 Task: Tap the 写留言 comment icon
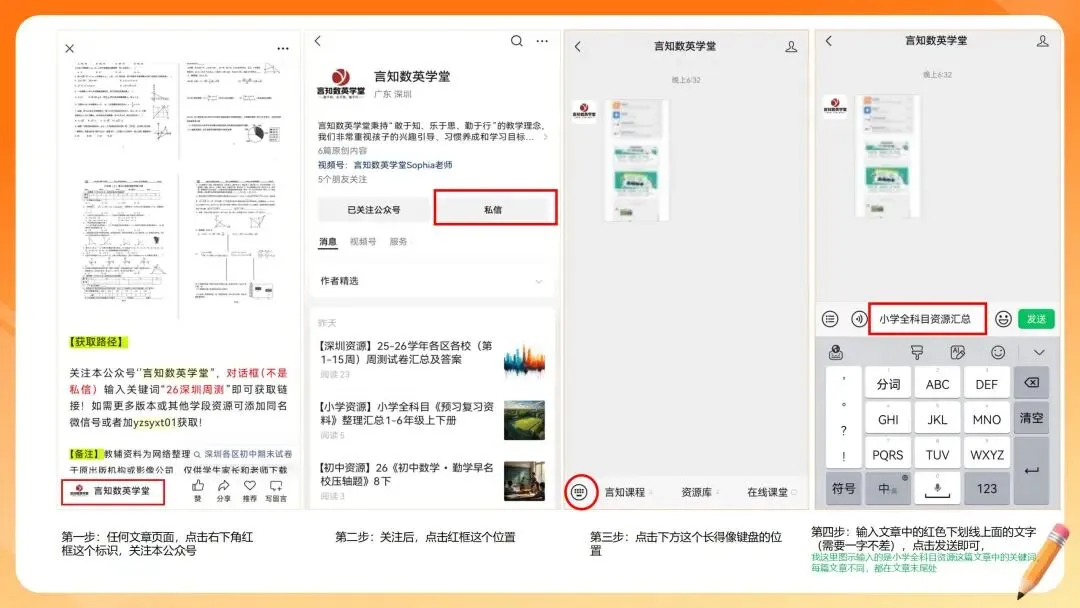(x=276, y=485)
